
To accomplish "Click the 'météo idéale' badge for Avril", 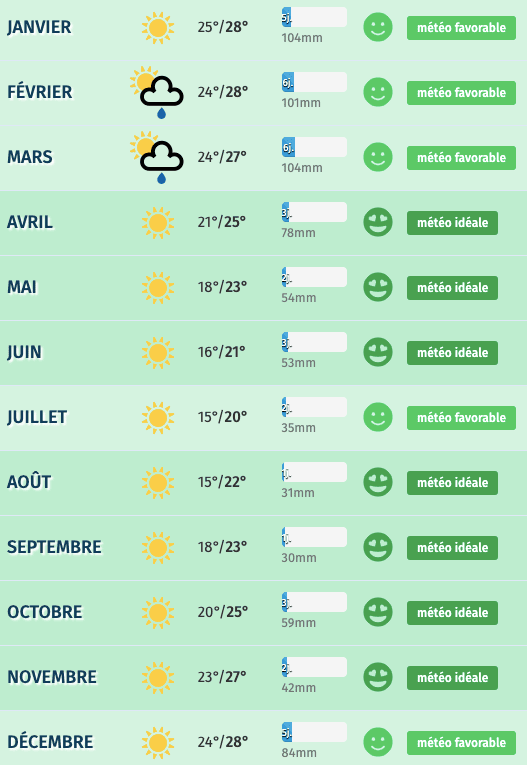I will 452,223.
